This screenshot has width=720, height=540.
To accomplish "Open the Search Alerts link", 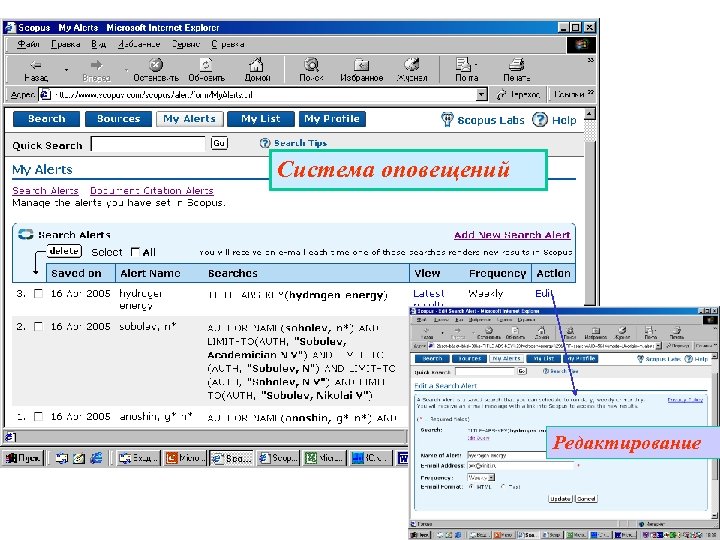I will point(45,191).
